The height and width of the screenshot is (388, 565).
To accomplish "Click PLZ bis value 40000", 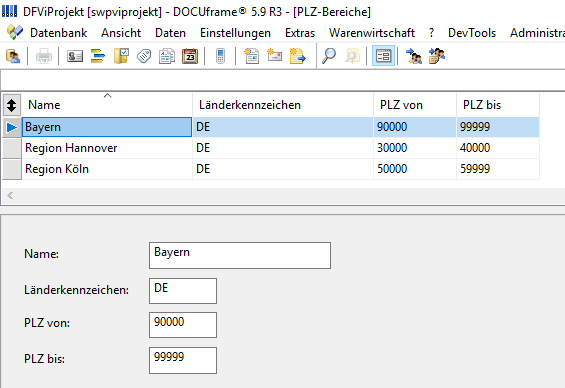I will point(498,148).
